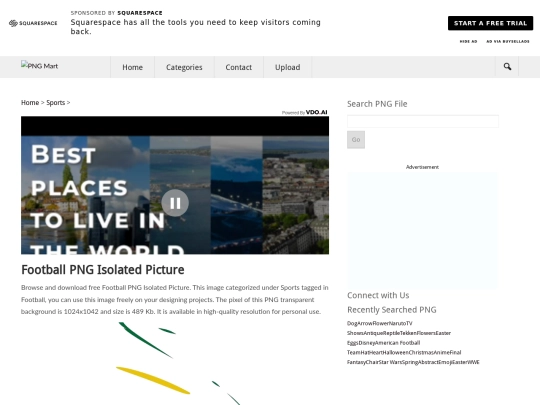This screenshot has height=405, width=540.
Task: Click the PNG Mart site logo
Action: [39, 65]
